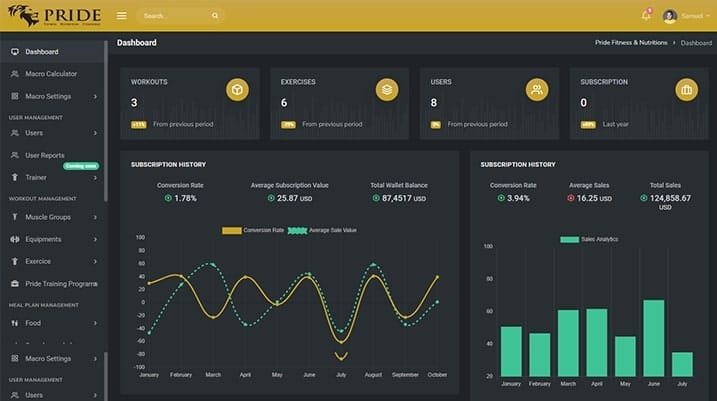Click the Users card people icon
This screenshot has height=401, width=717.
click(x=537, y=90)
